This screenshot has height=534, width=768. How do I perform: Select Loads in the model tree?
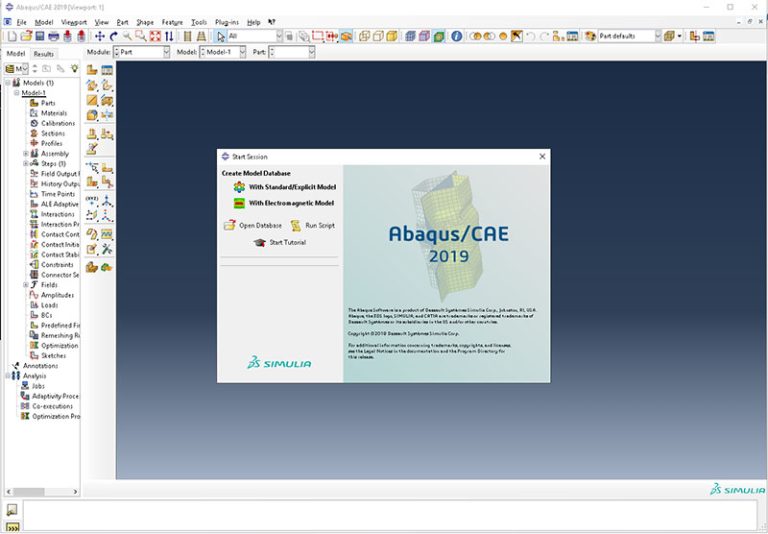[x=49, y=305]
